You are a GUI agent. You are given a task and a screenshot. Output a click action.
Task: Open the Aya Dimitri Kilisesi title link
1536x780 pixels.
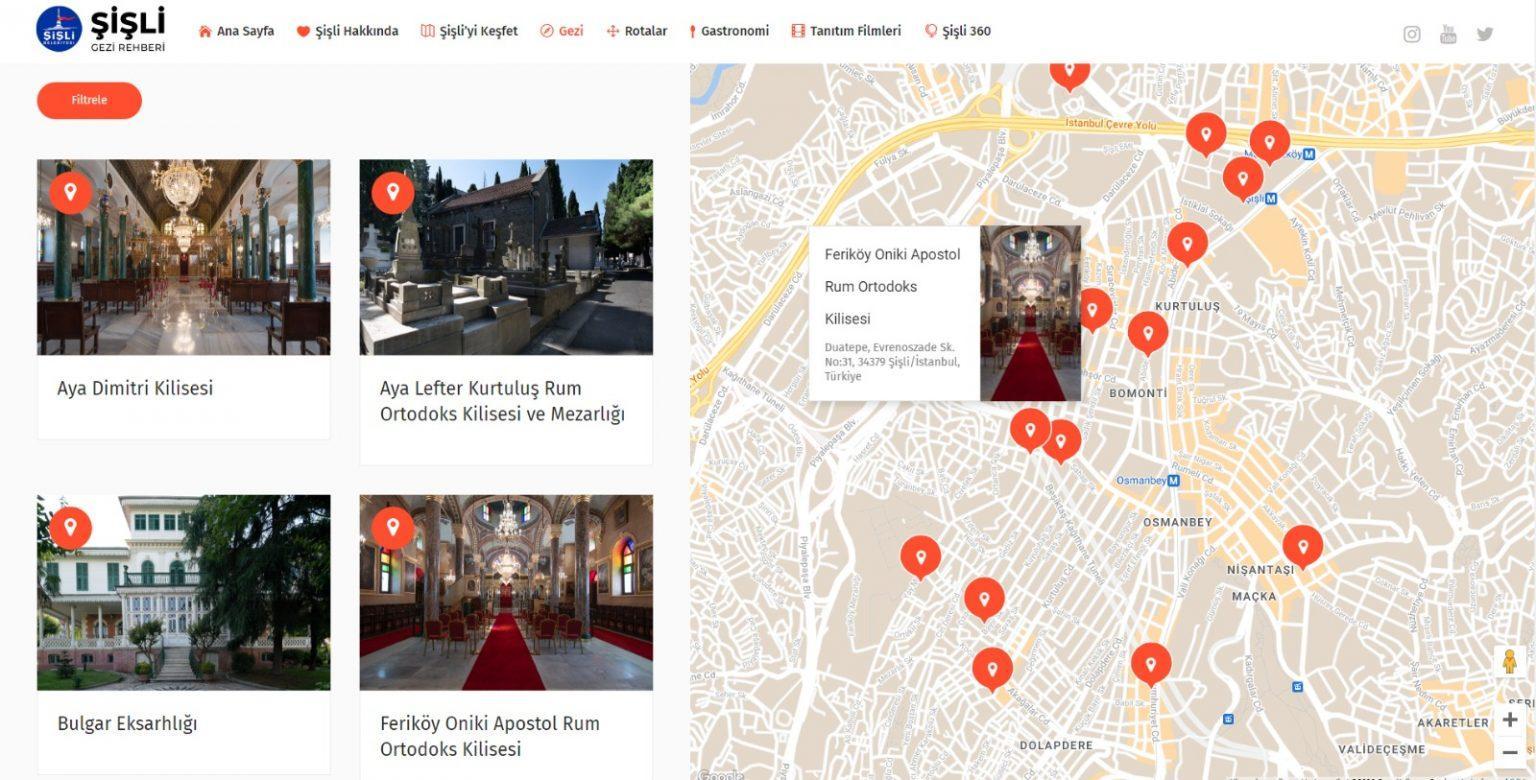[135, 388]
